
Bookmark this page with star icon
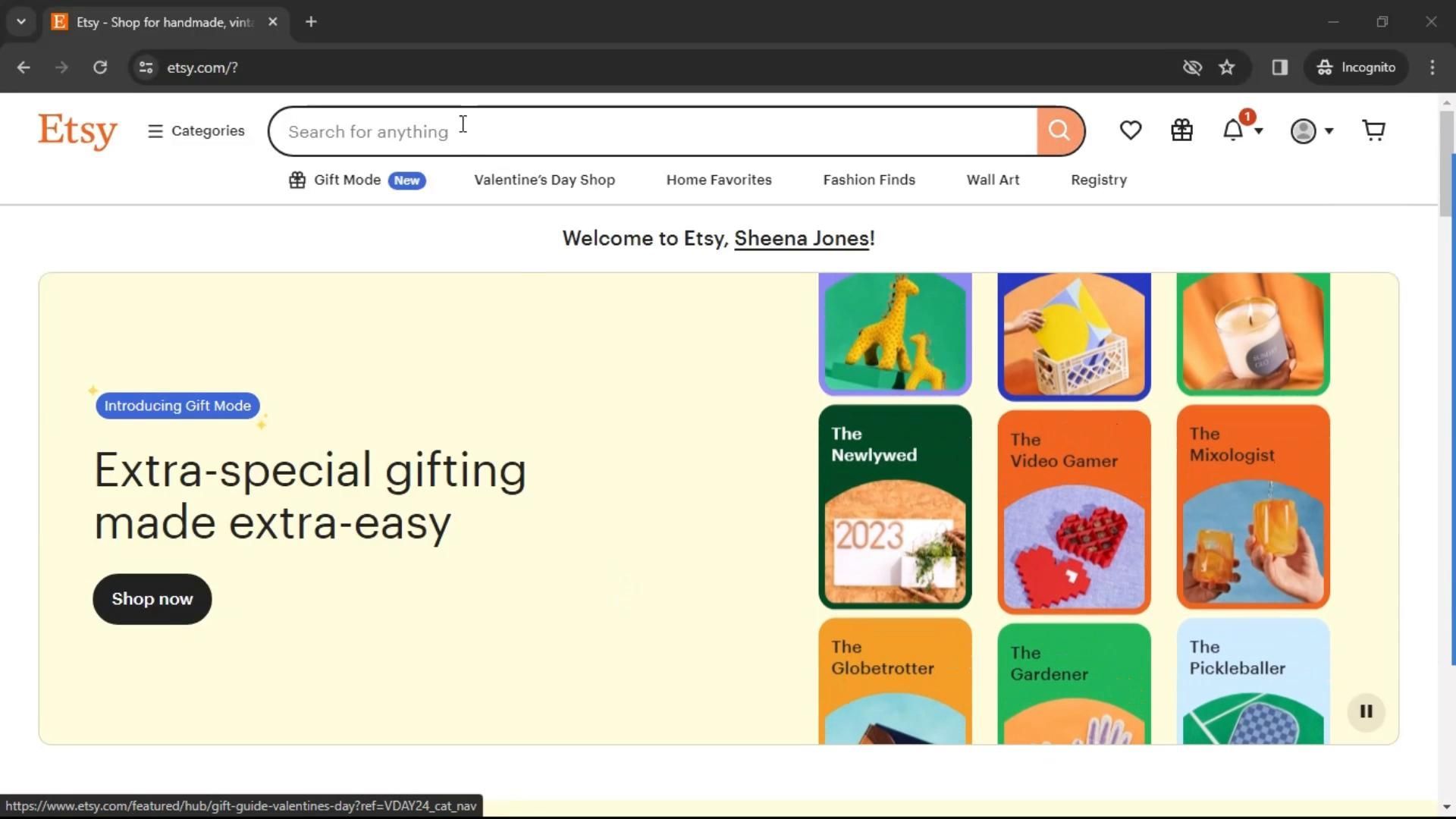tap(1227, 67)
